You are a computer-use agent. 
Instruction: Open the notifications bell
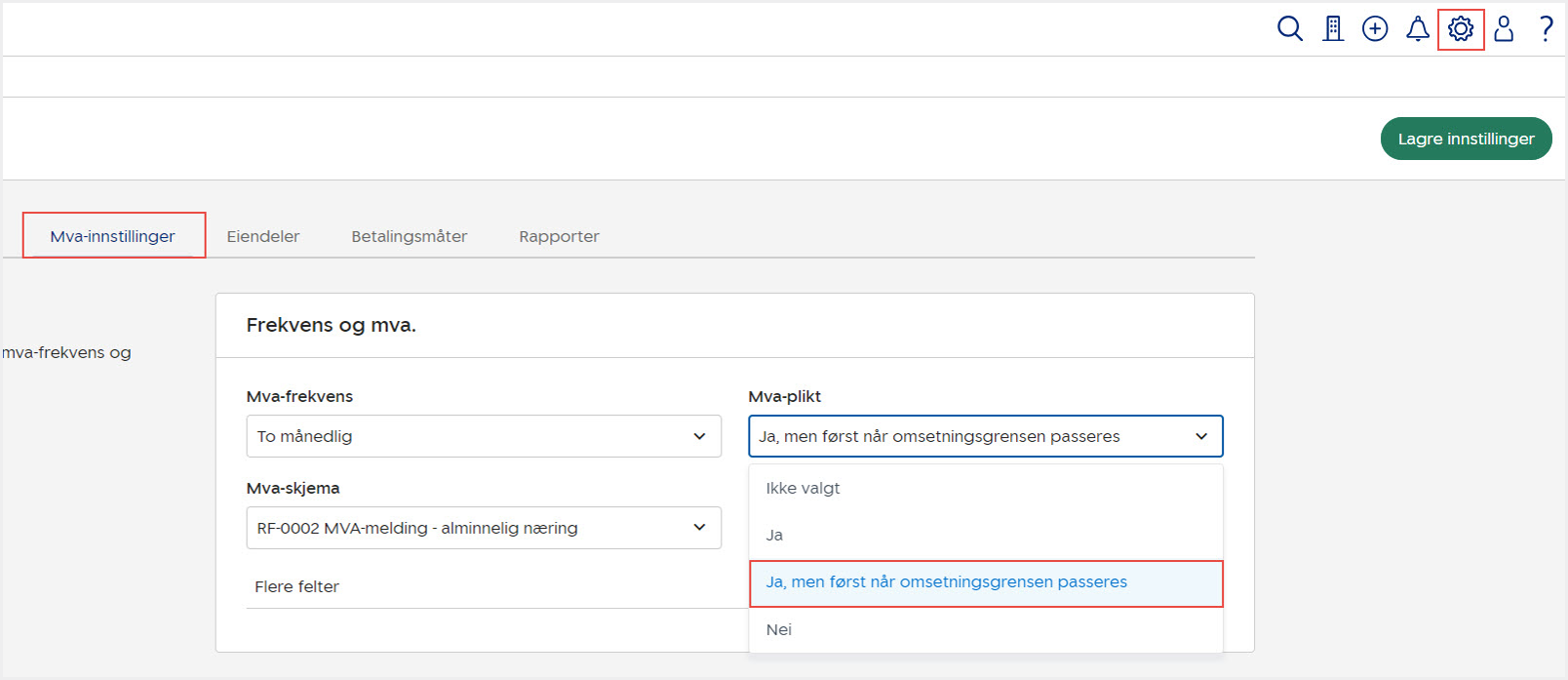pos(1418,29)
